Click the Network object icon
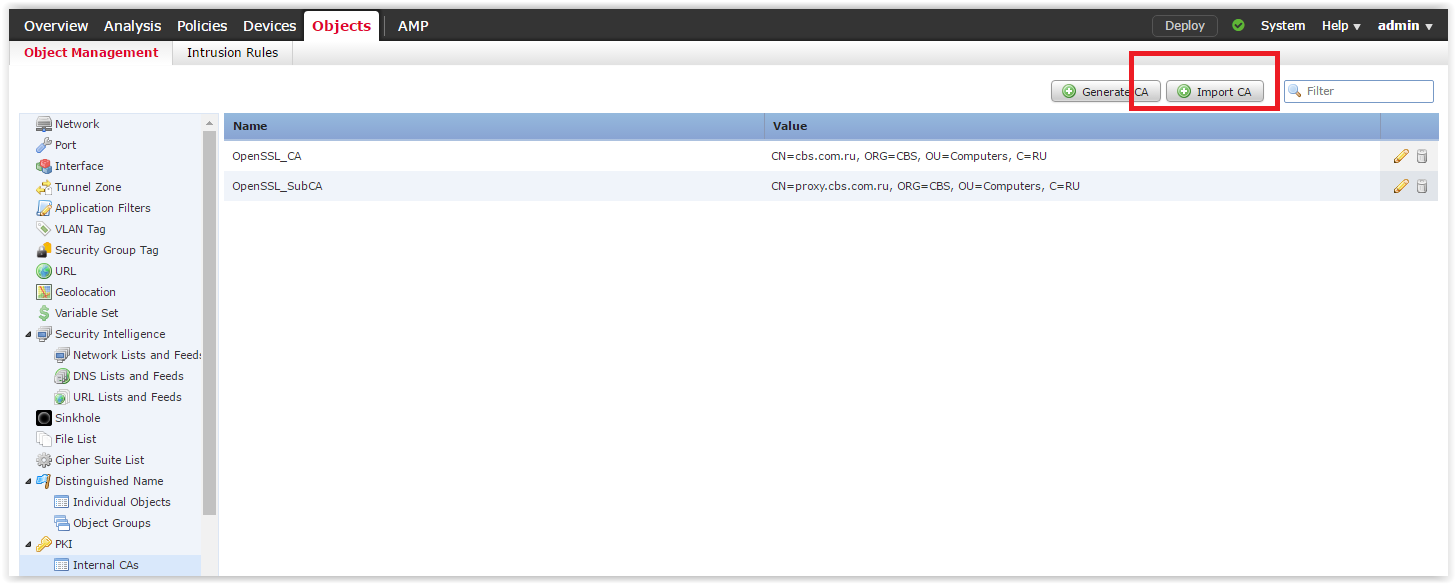 (x=44, y=124)
